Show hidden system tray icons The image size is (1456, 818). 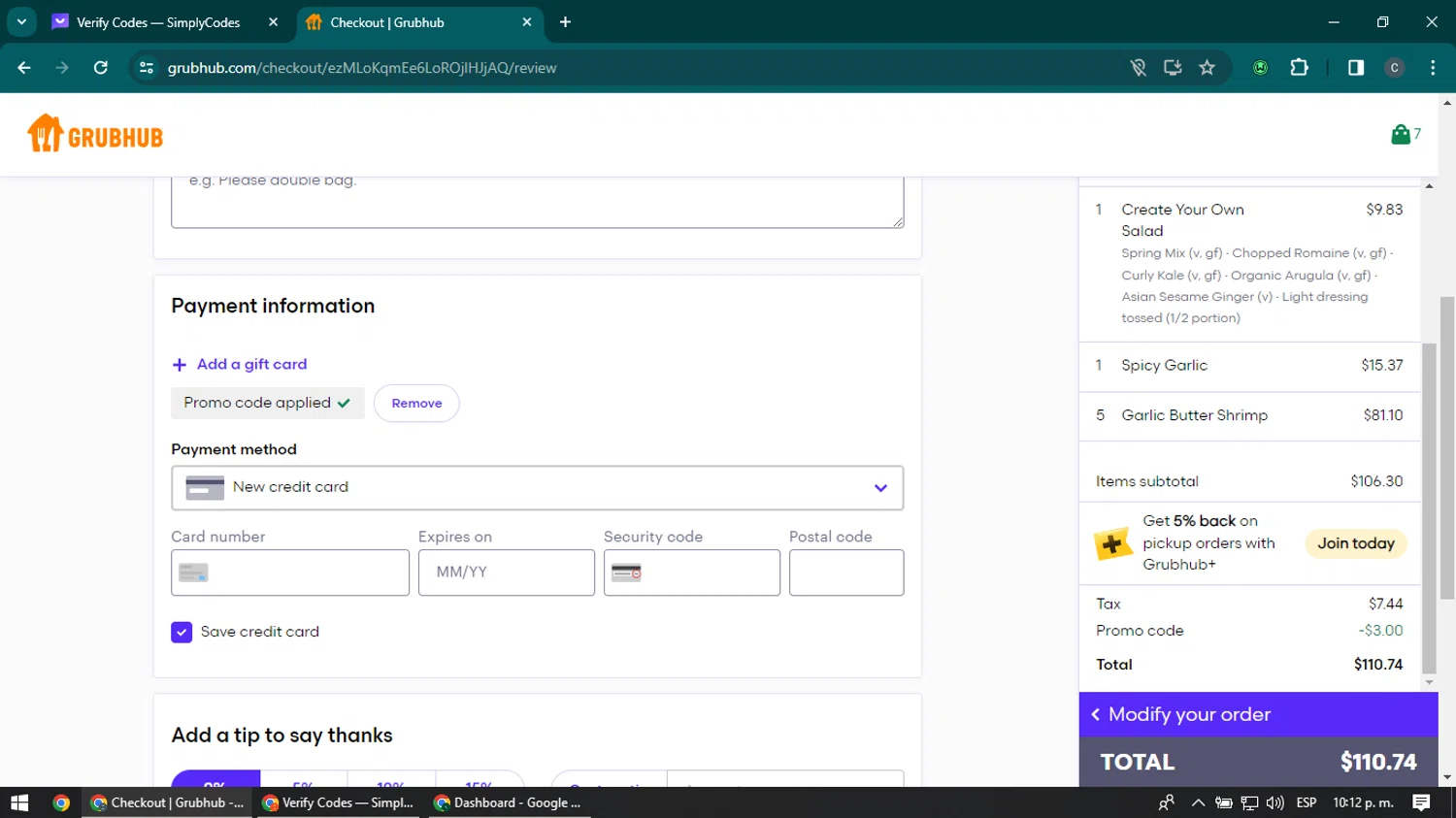pyautogui.click(x=1198, y=802)
